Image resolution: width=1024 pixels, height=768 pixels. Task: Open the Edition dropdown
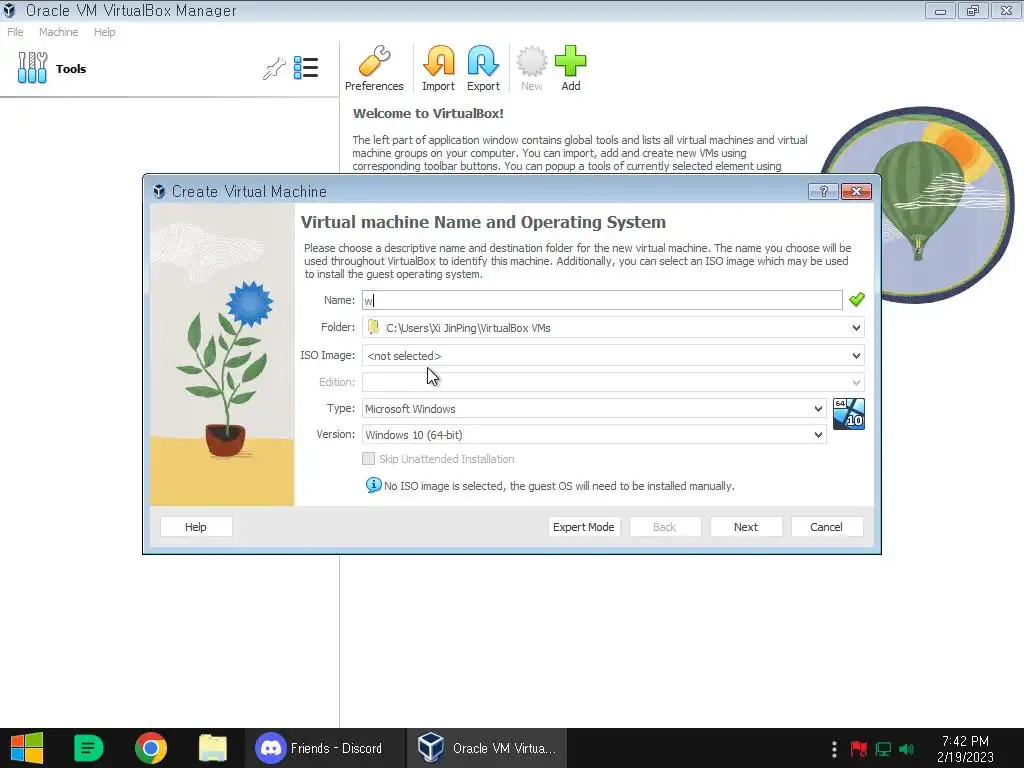tap(613, 382)
